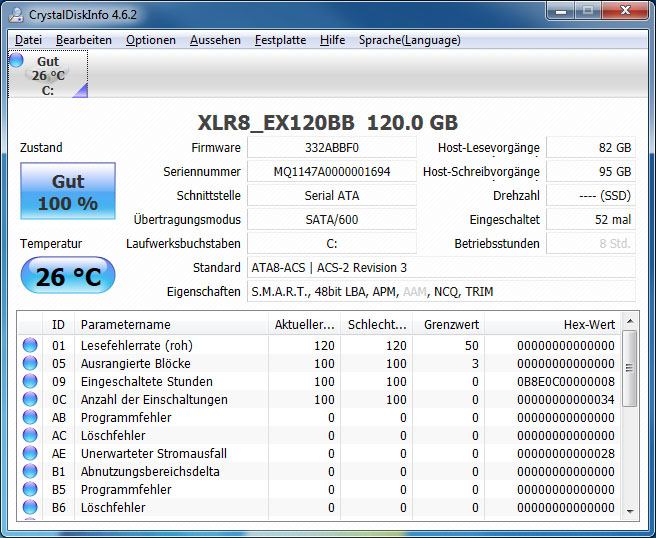
Task: Click the Host-Schreibvorgänge value 95 GB
Action: (591, 172)
